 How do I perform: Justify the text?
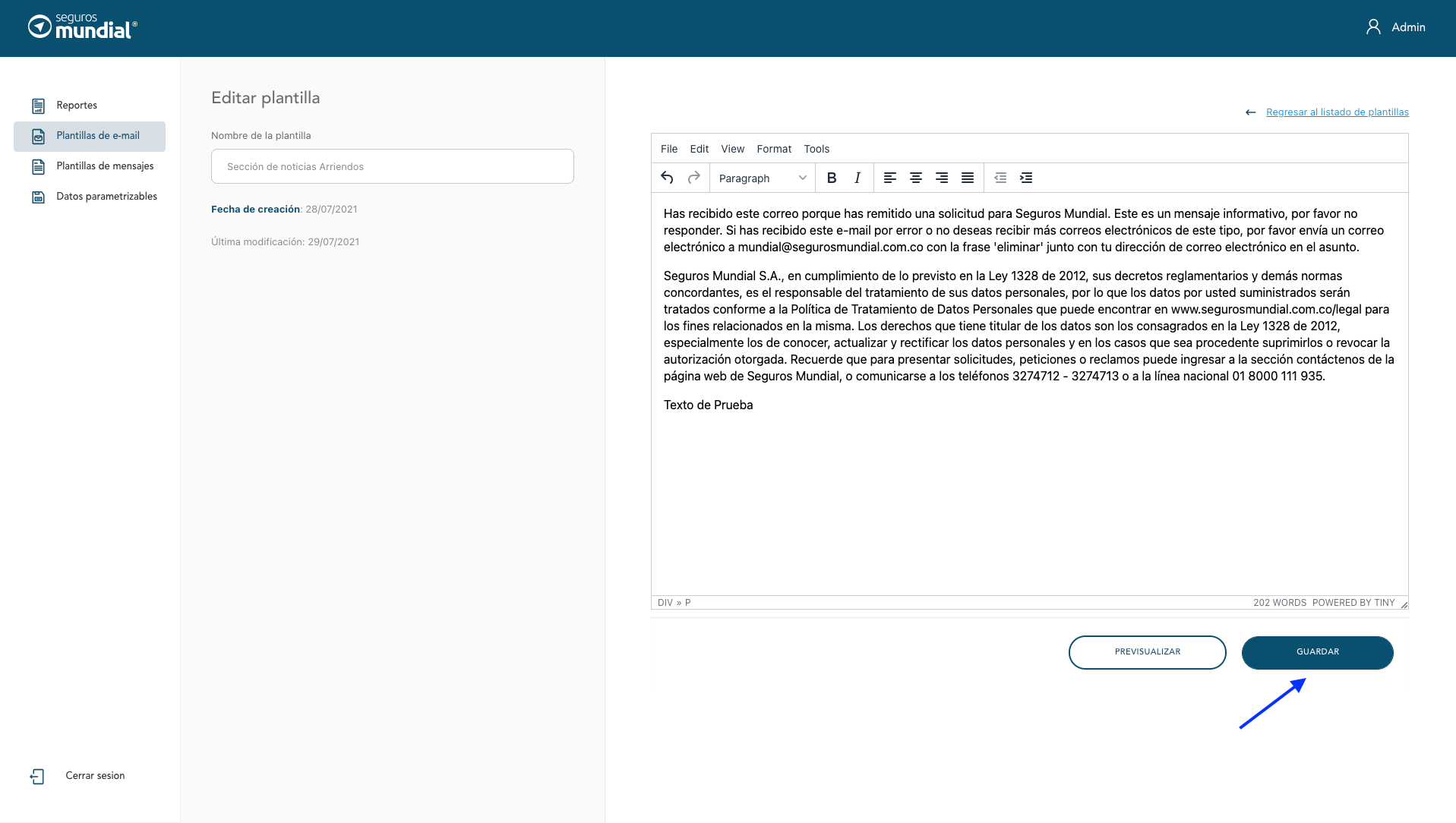(968, 178)
